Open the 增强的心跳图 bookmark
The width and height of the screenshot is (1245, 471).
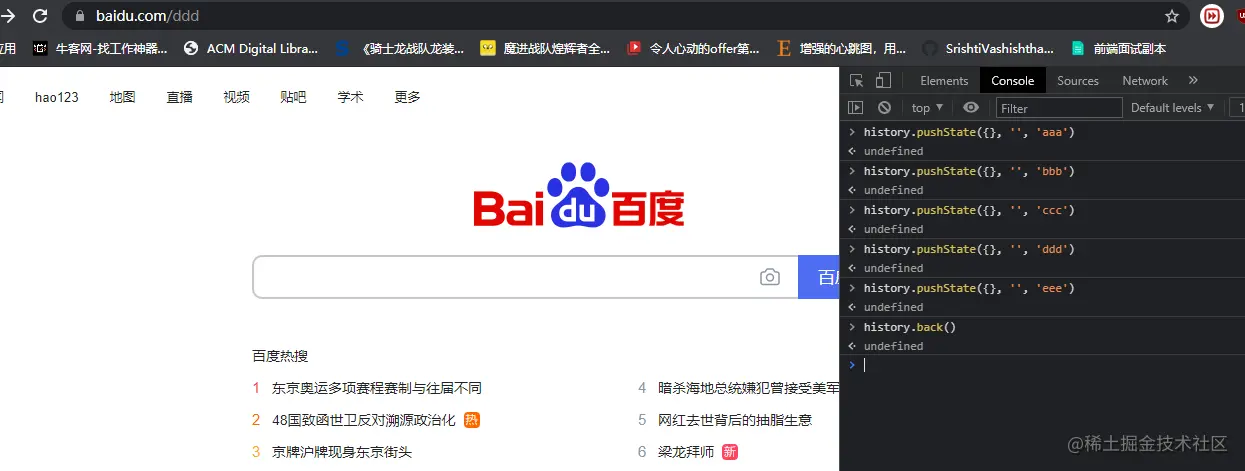coord(841,48)
